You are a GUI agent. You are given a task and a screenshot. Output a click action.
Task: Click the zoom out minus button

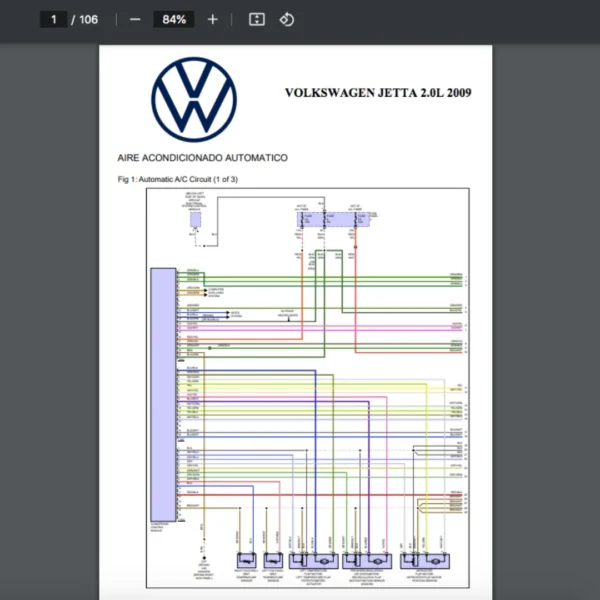[135, 20]
